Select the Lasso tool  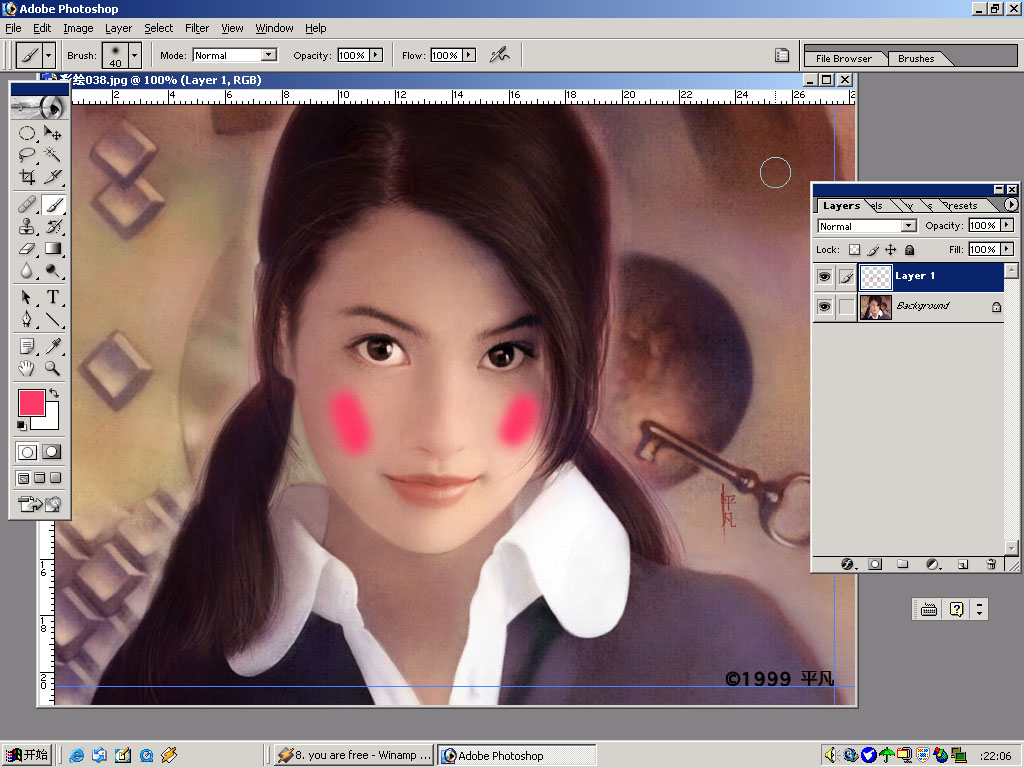[x=27, y=154]
